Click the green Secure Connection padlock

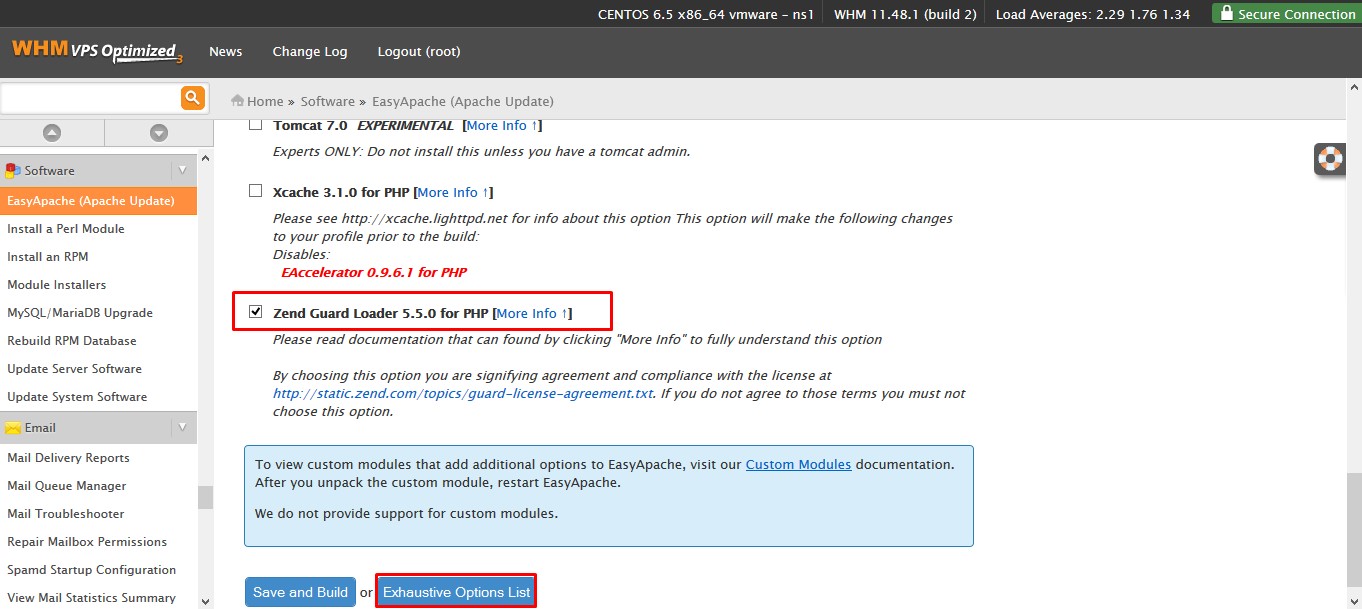pyautogui.click(x=1226, y=14)
